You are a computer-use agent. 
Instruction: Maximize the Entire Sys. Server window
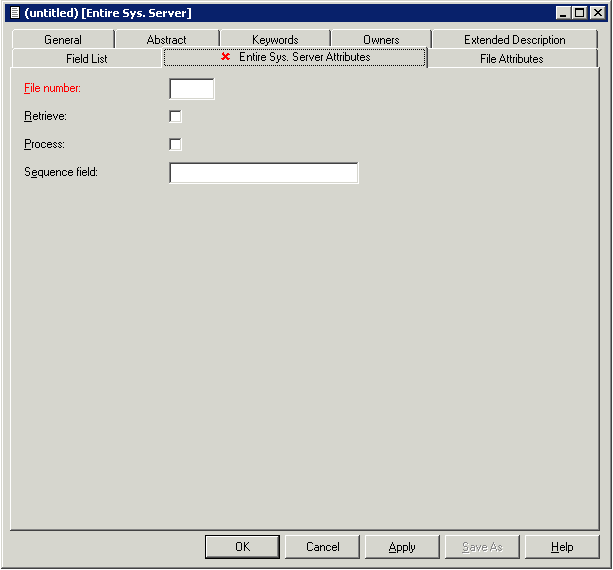[579, 13]
